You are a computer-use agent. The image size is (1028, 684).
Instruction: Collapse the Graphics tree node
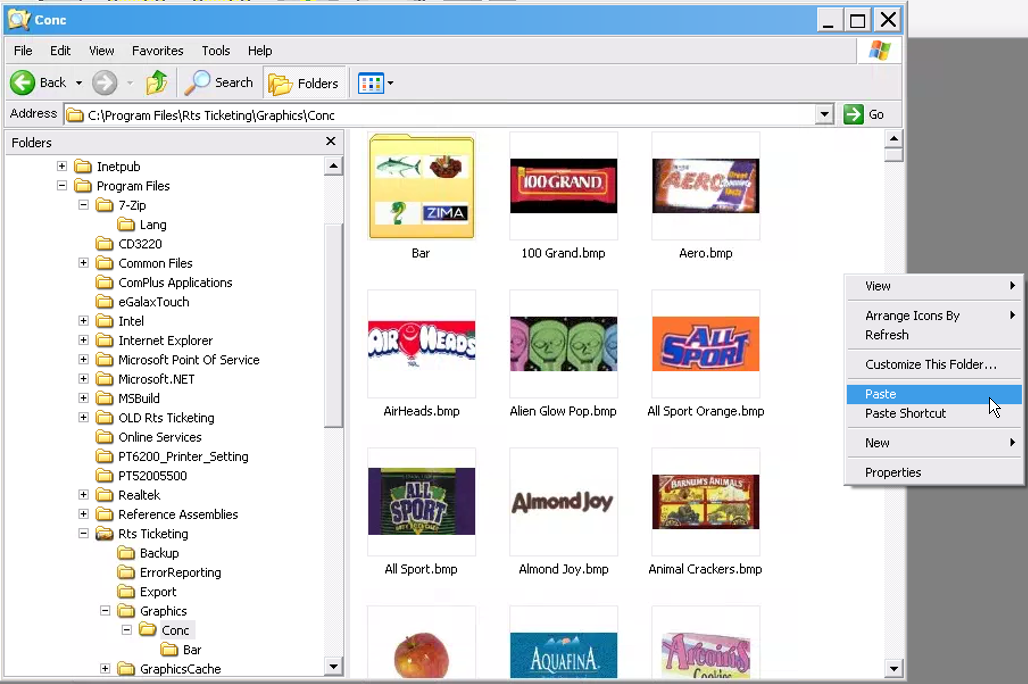(x=105, y=611)
